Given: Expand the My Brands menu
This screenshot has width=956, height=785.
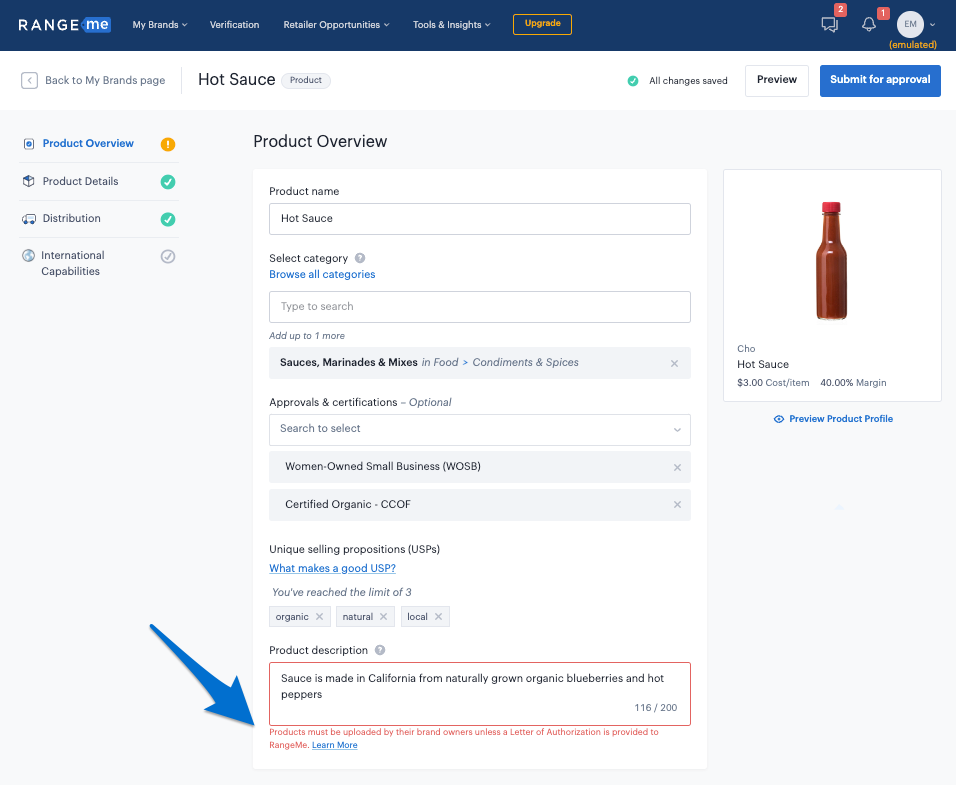Looking at the screenshot, I should click(x=159, y=25).
